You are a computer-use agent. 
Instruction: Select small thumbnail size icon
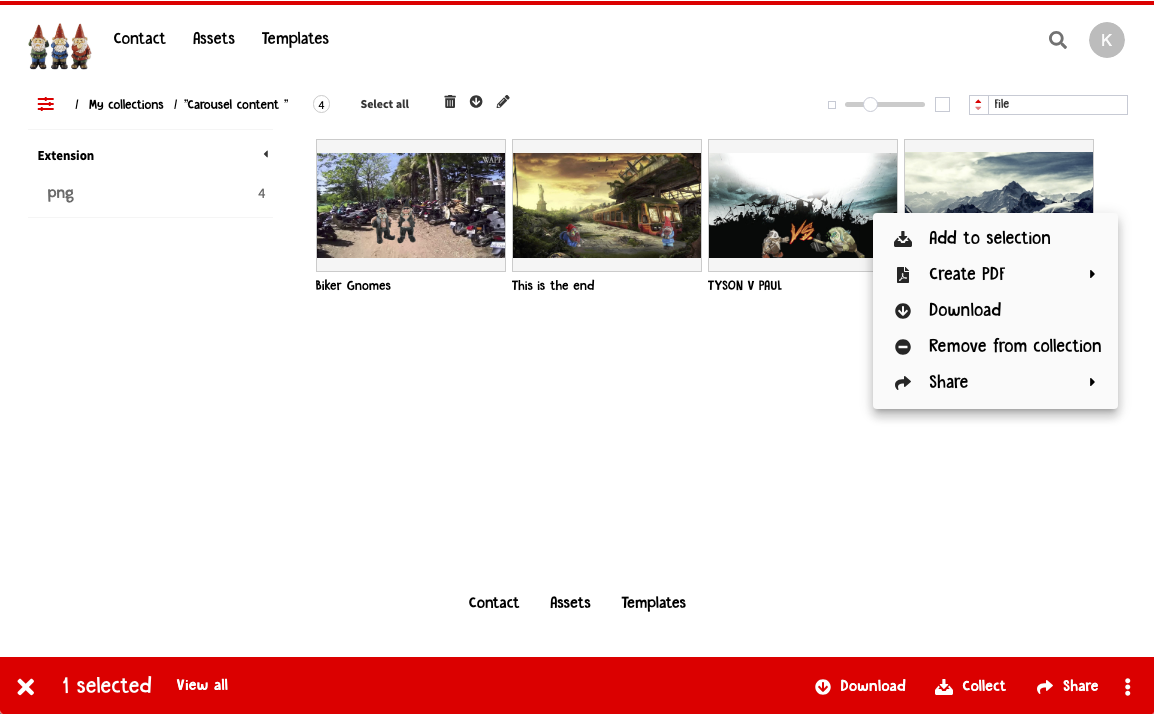832,105
